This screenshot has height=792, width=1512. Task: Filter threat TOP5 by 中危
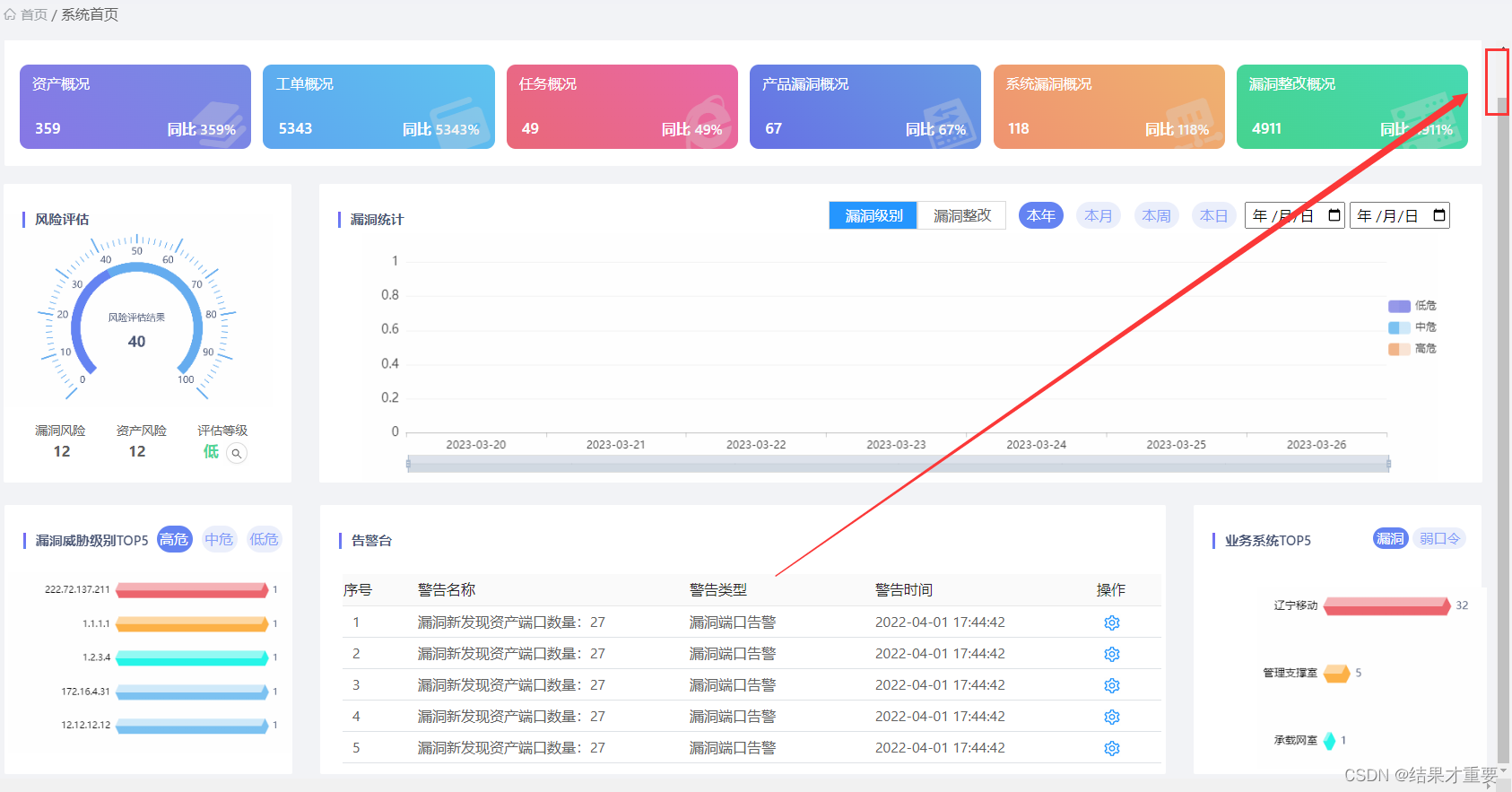[x=219, y=539]
